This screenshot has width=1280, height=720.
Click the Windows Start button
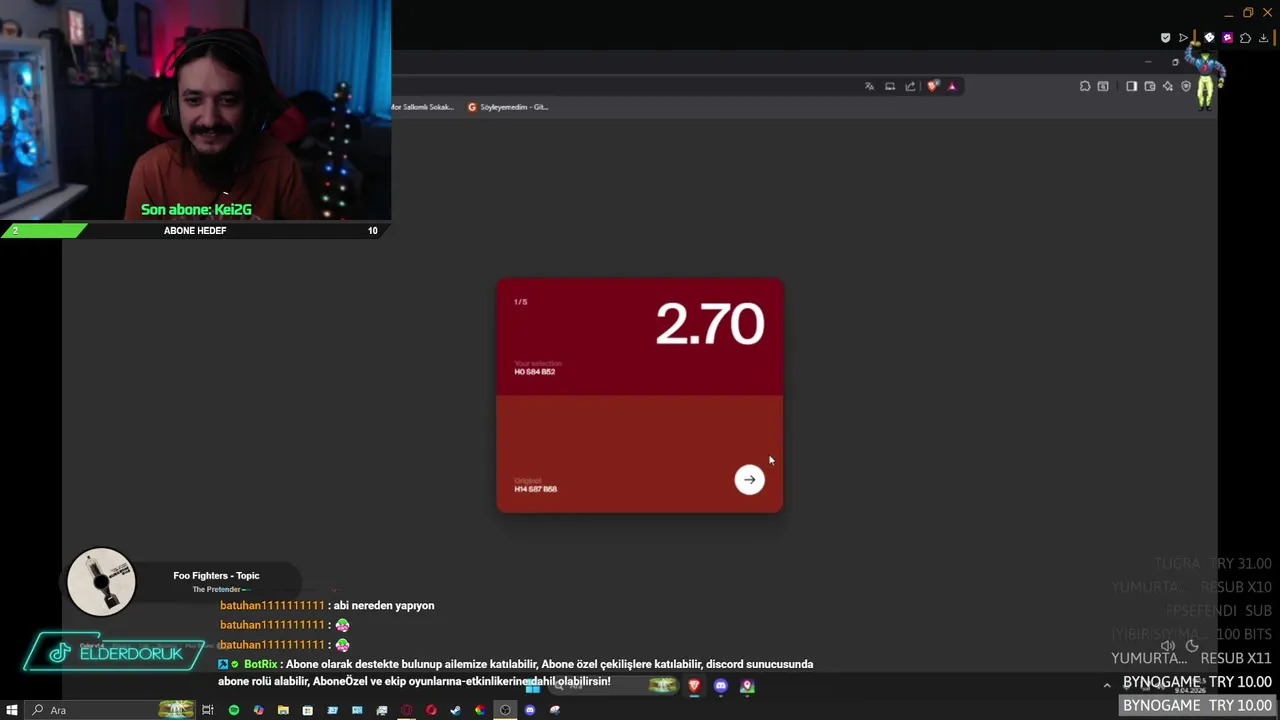click(12, 710)
